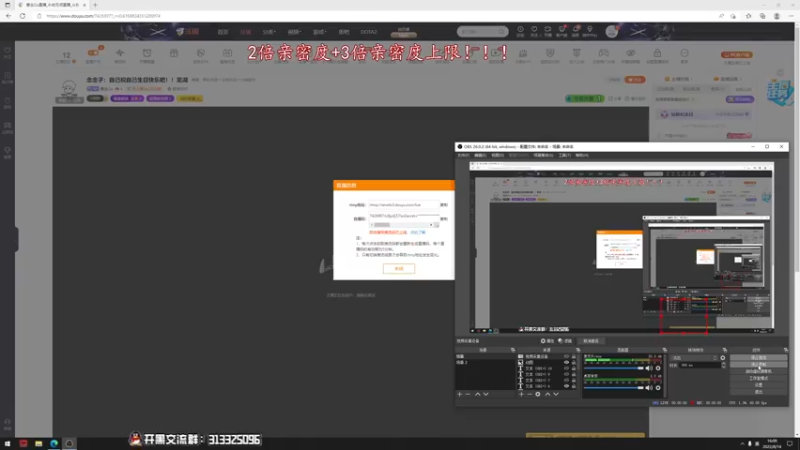Open the history clock icon in Douyu header

click(x=520, y=30)
